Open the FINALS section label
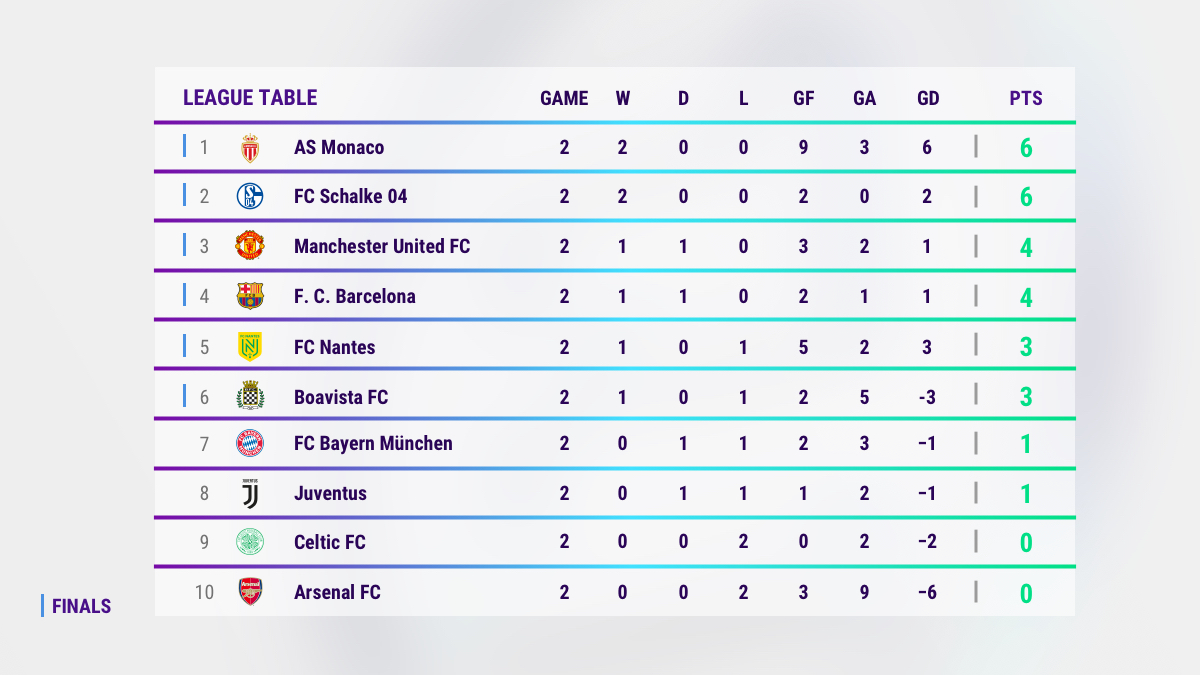 [x=81, y=606]
